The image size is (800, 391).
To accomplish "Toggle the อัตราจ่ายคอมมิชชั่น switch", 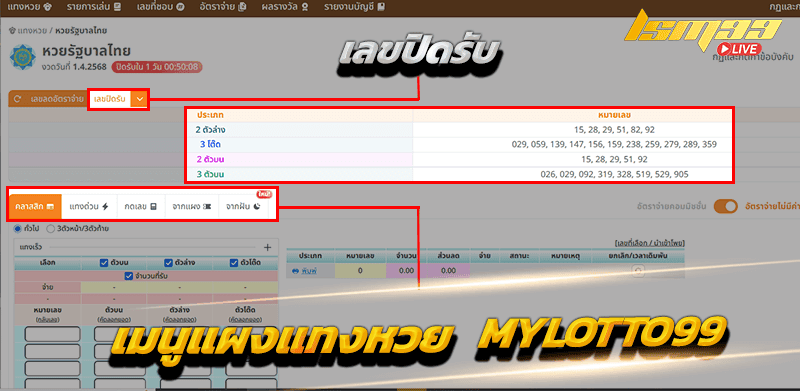I will tap(726, 206).
